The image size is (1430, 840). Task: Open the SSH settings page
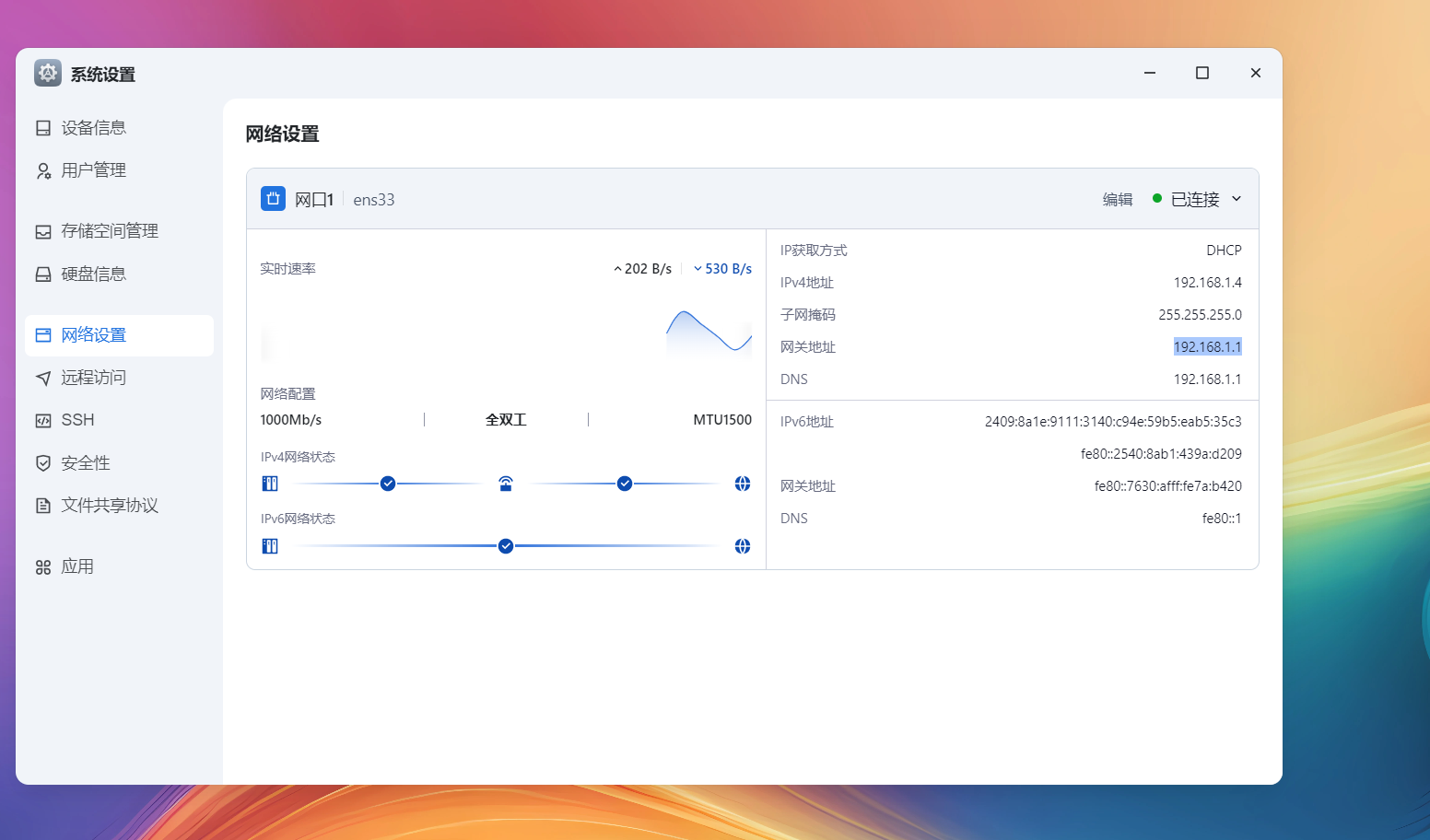point(120,420)
